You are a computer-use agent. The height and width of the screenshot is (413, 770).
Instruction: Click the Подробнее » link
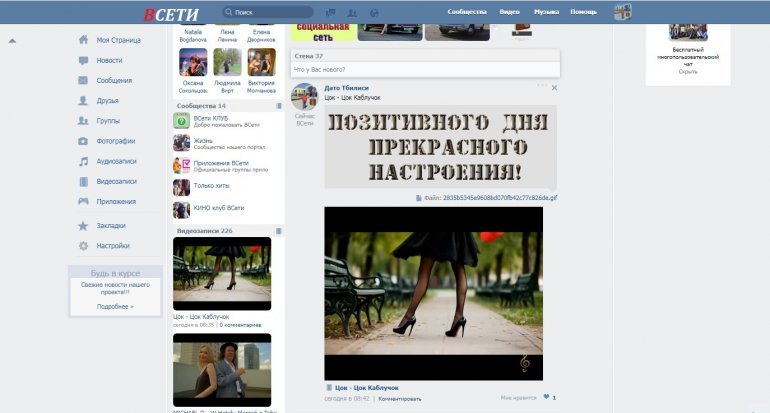(x=114, y=306)
